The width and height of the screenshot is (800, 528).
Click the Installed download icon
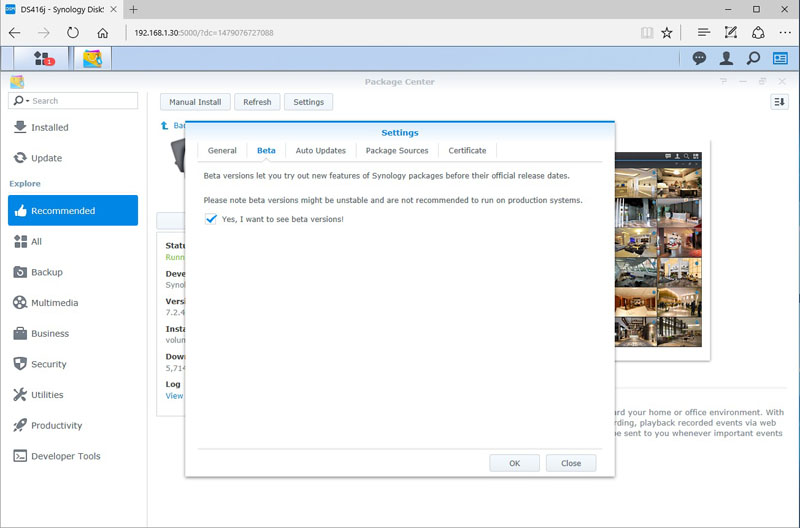(20, 127)
